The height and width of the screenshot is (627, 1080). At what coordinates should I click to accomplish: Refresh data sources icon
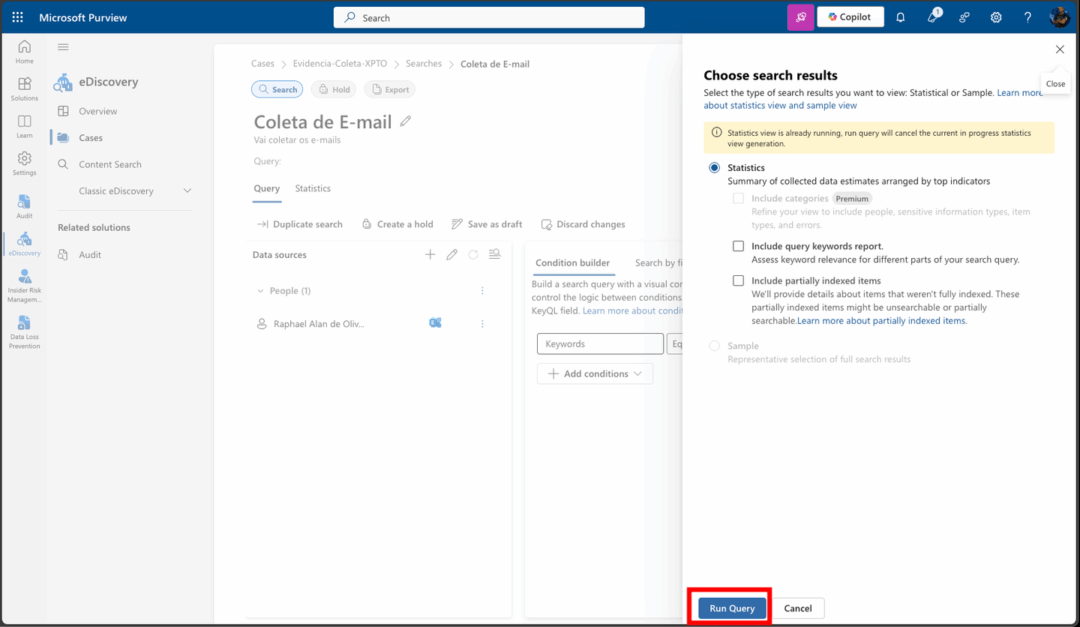click(x=473, y=254)
